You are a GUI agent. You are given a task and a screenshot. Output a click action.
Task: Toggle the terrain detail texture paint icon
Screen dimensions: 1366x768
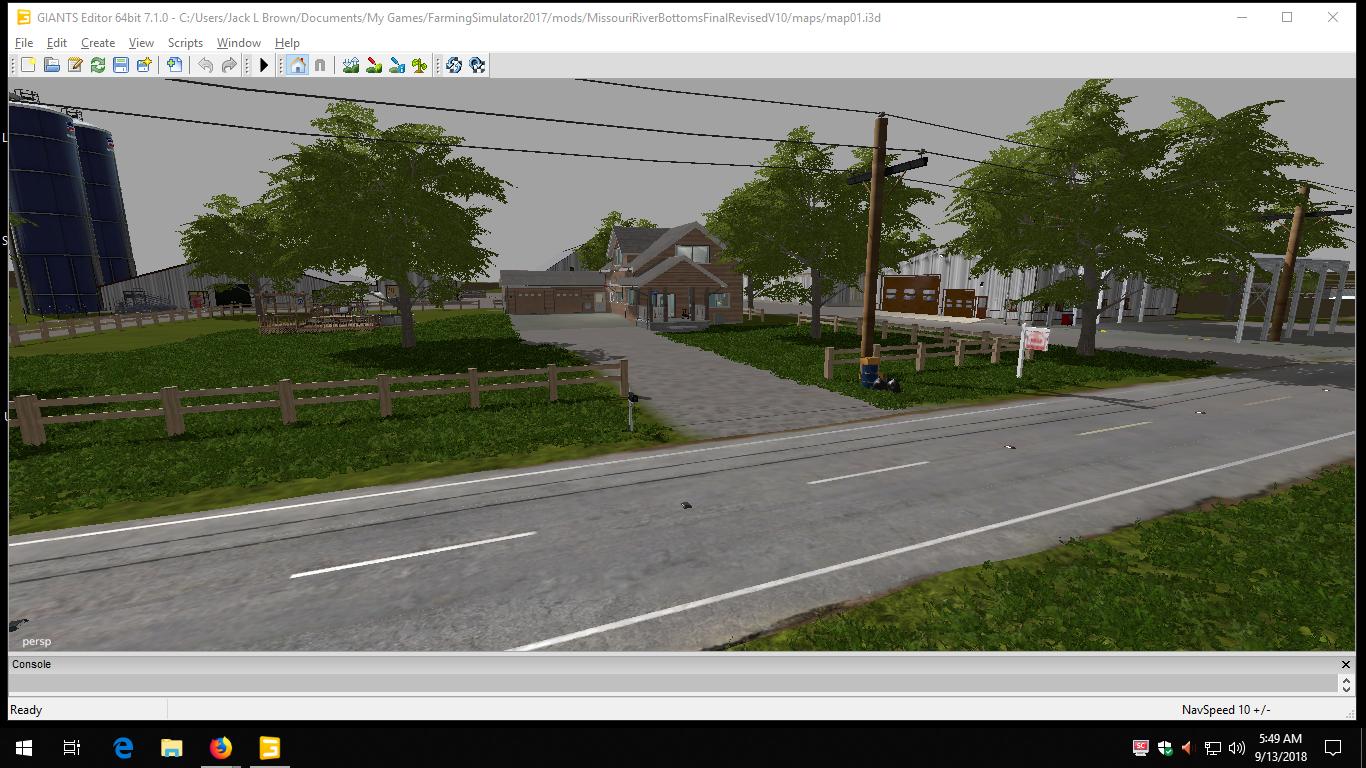[374, 65]
